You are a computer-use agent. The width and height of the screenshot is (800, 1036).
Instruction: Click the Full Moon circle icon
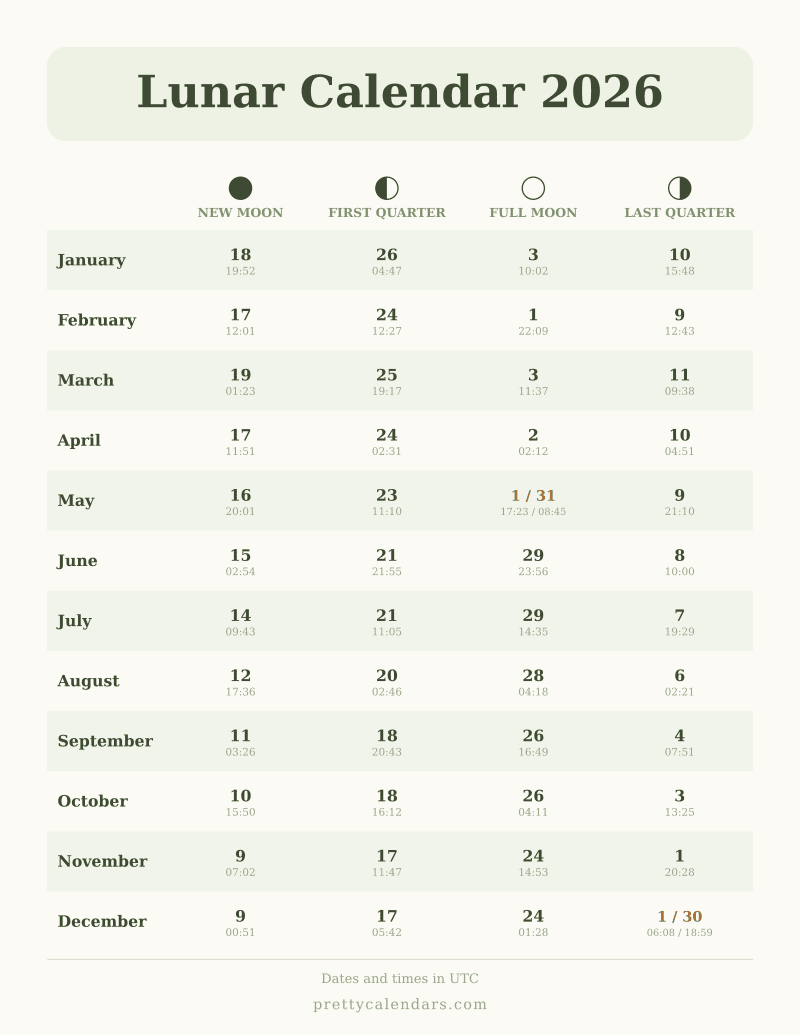(533, 188)
